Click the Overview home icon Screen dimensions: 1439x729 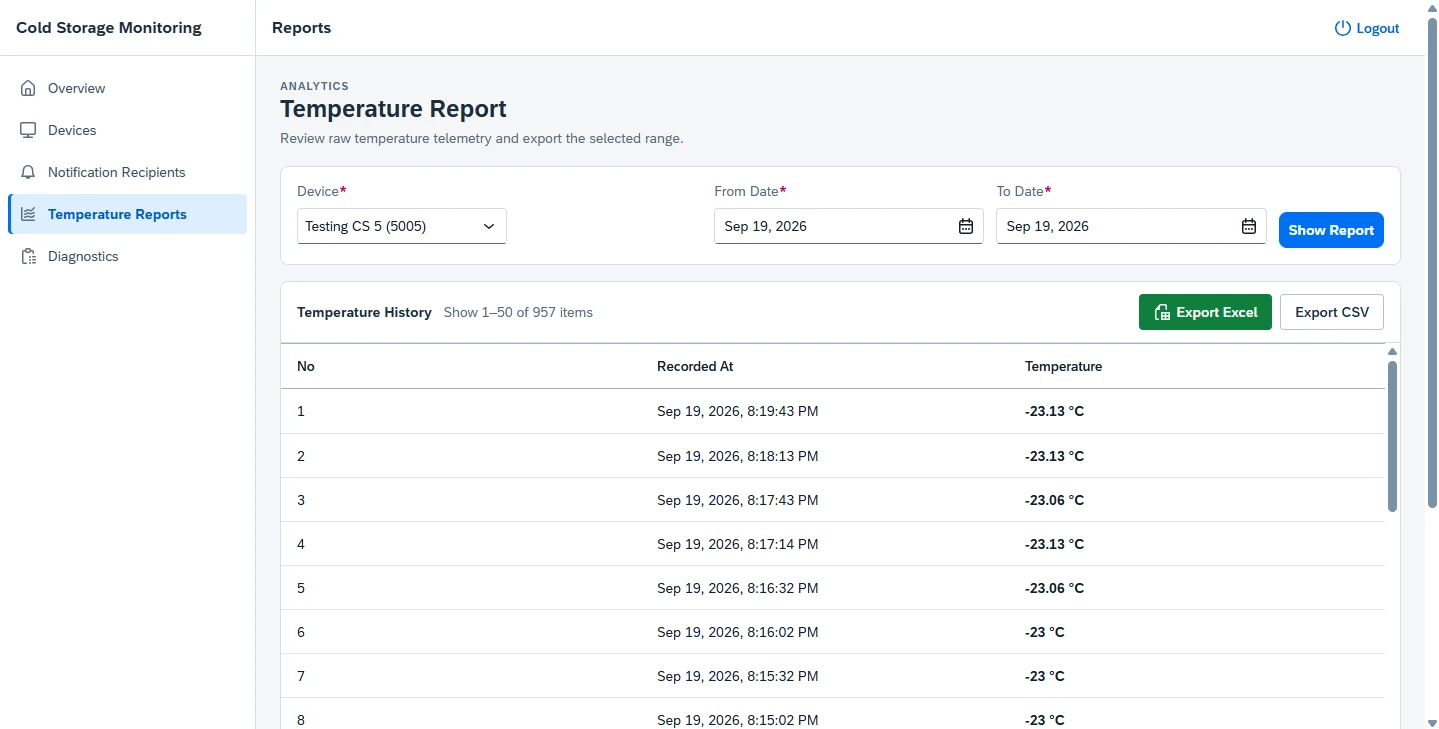point(28,88)
